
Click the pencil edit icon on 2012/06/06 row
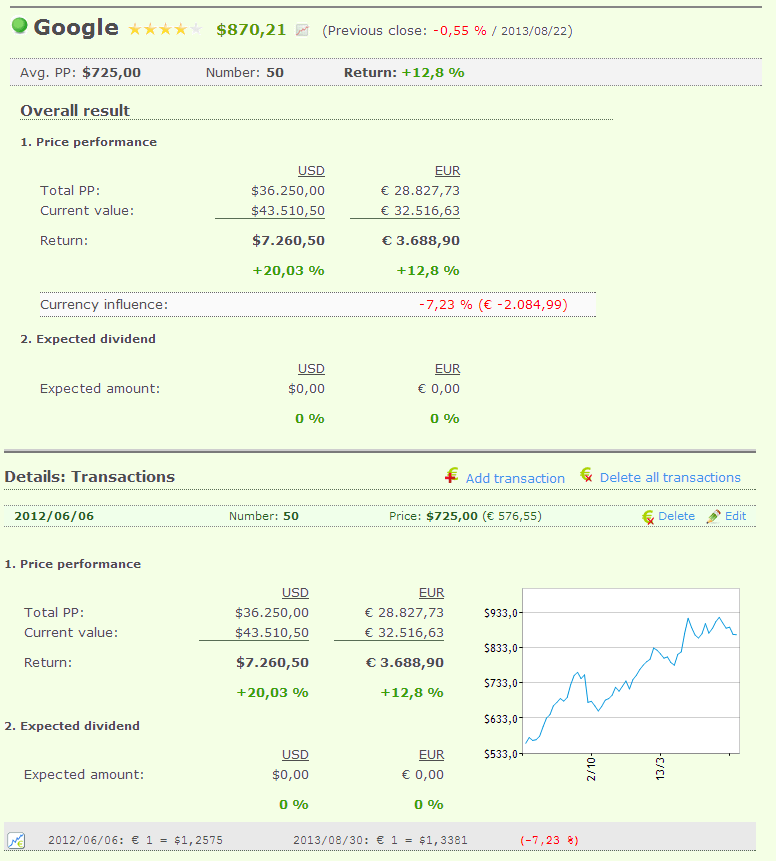(713, 516)
